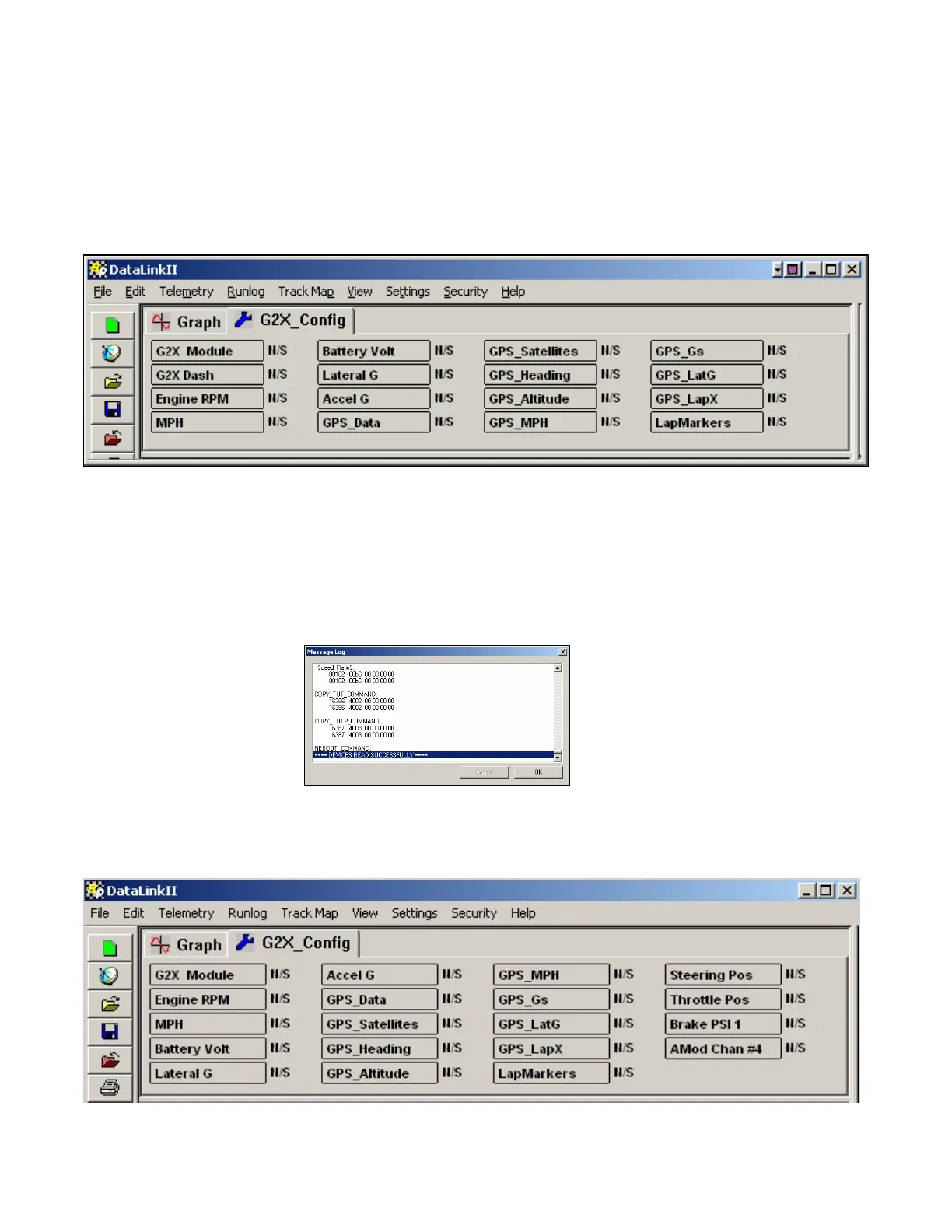952x1232 pixels.
Task: Click yellow open-folder icon in lower DataLinkII window
Action: (110, 1003)
